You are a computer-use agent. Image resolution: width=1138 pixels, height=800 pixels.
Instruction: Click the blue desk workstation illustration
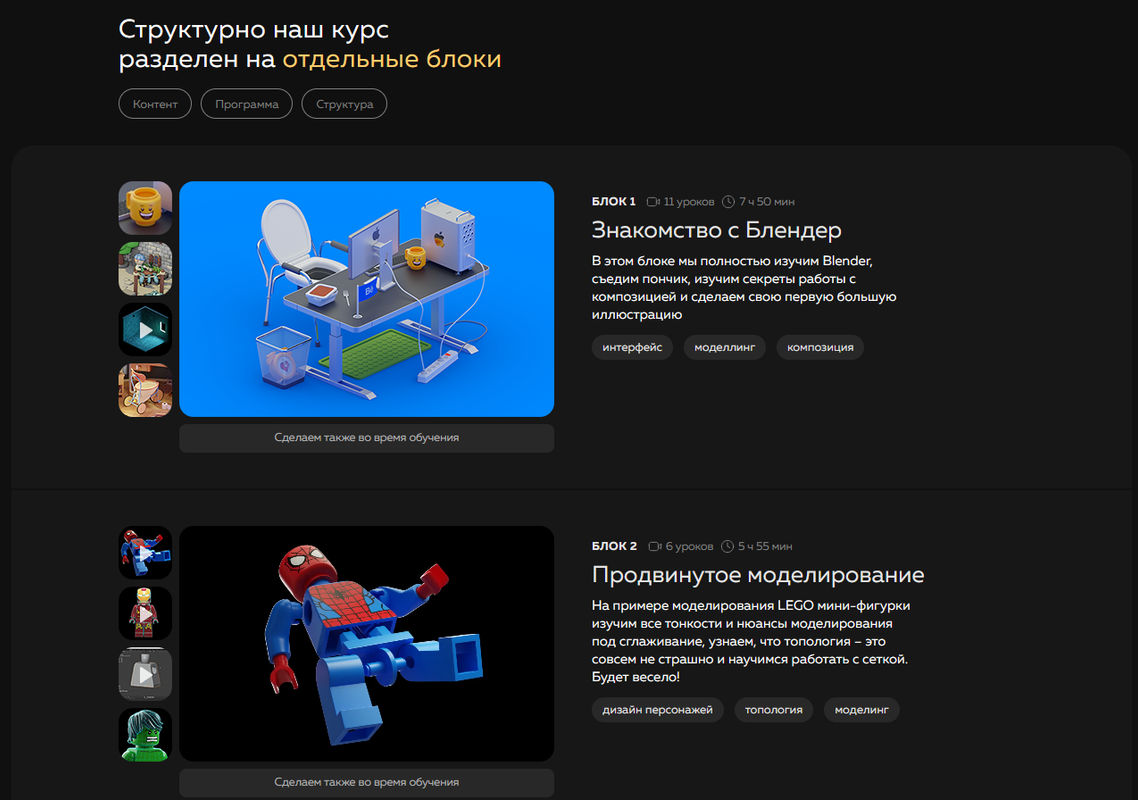[366, 298]
